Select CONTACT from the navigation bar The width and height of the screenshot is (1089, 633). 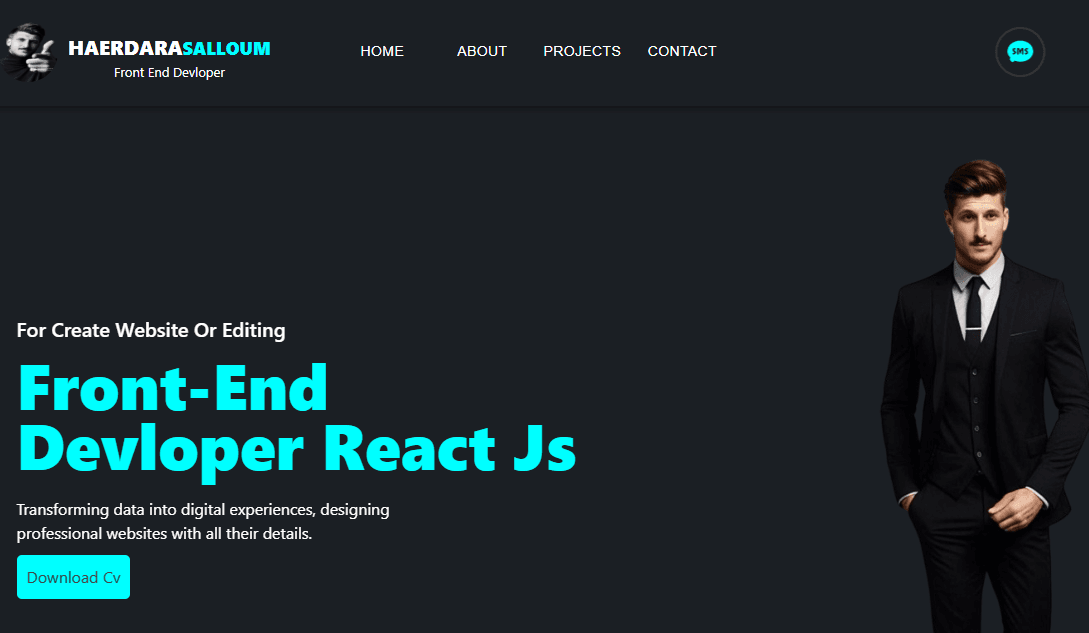(x=682, y=51)
